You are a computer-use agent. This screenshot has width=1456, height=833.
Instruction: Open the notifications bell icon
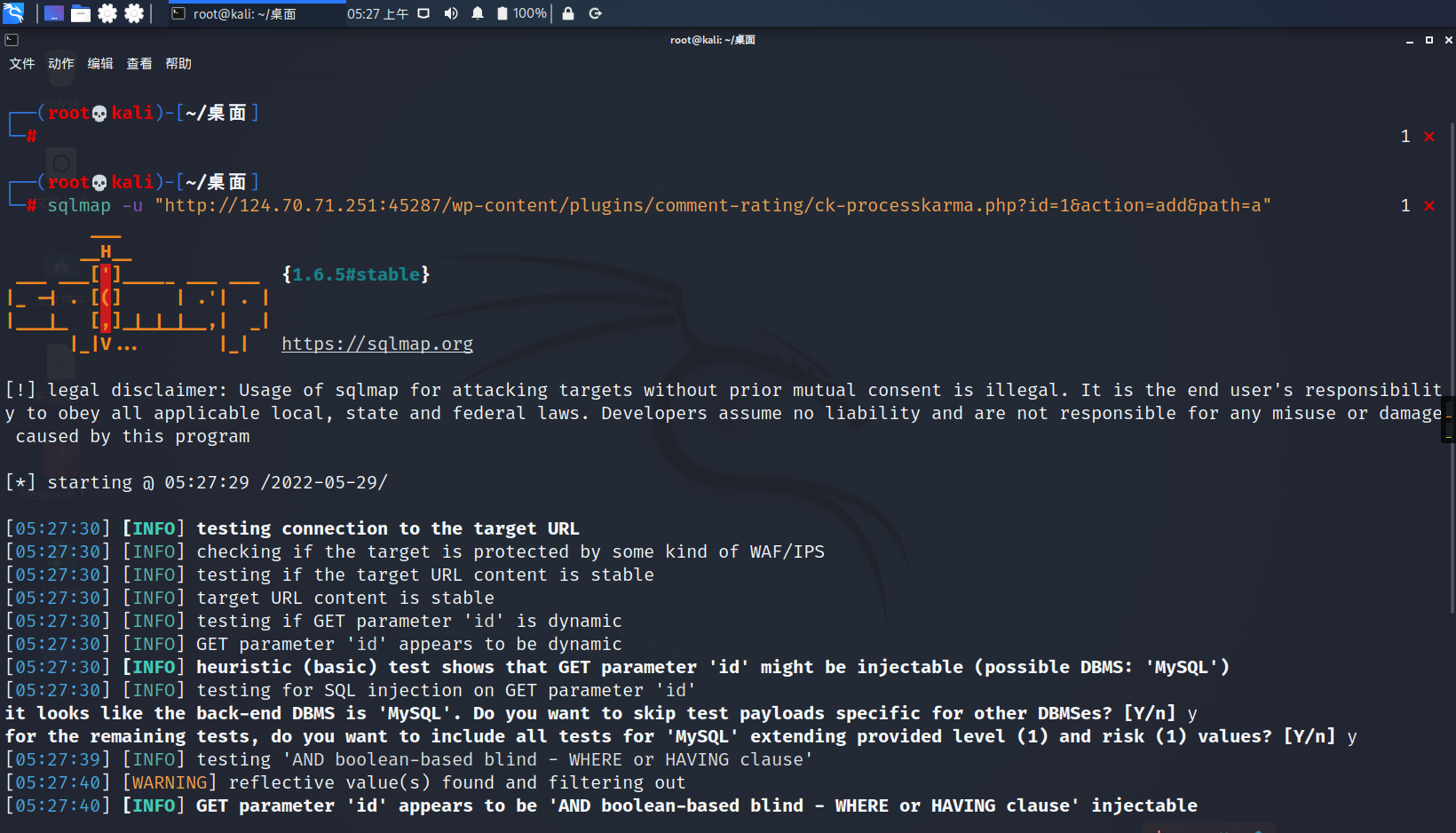coord(478,13)
